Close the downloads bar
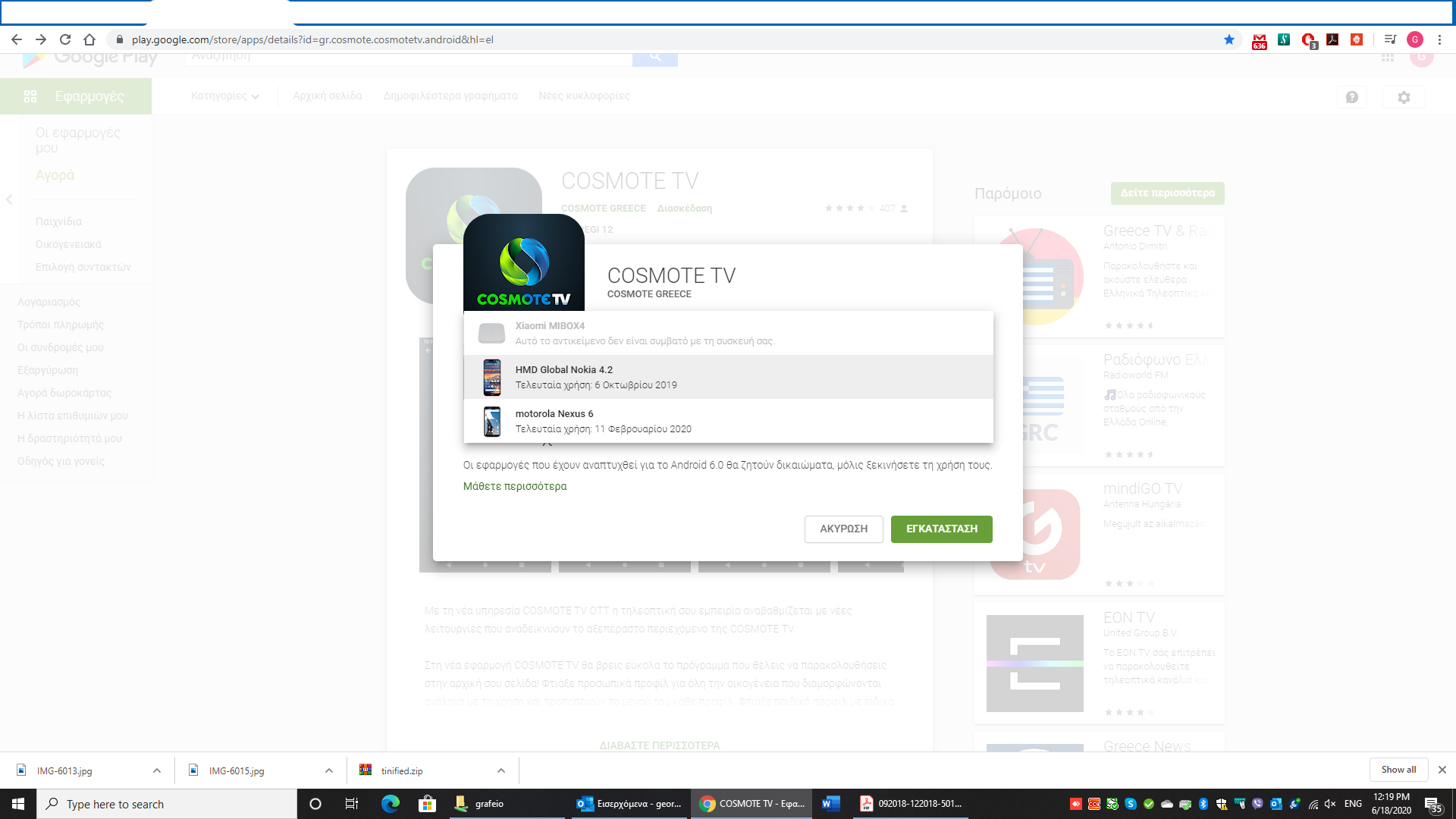The image size is (1456, 819). pos(1442,770)
